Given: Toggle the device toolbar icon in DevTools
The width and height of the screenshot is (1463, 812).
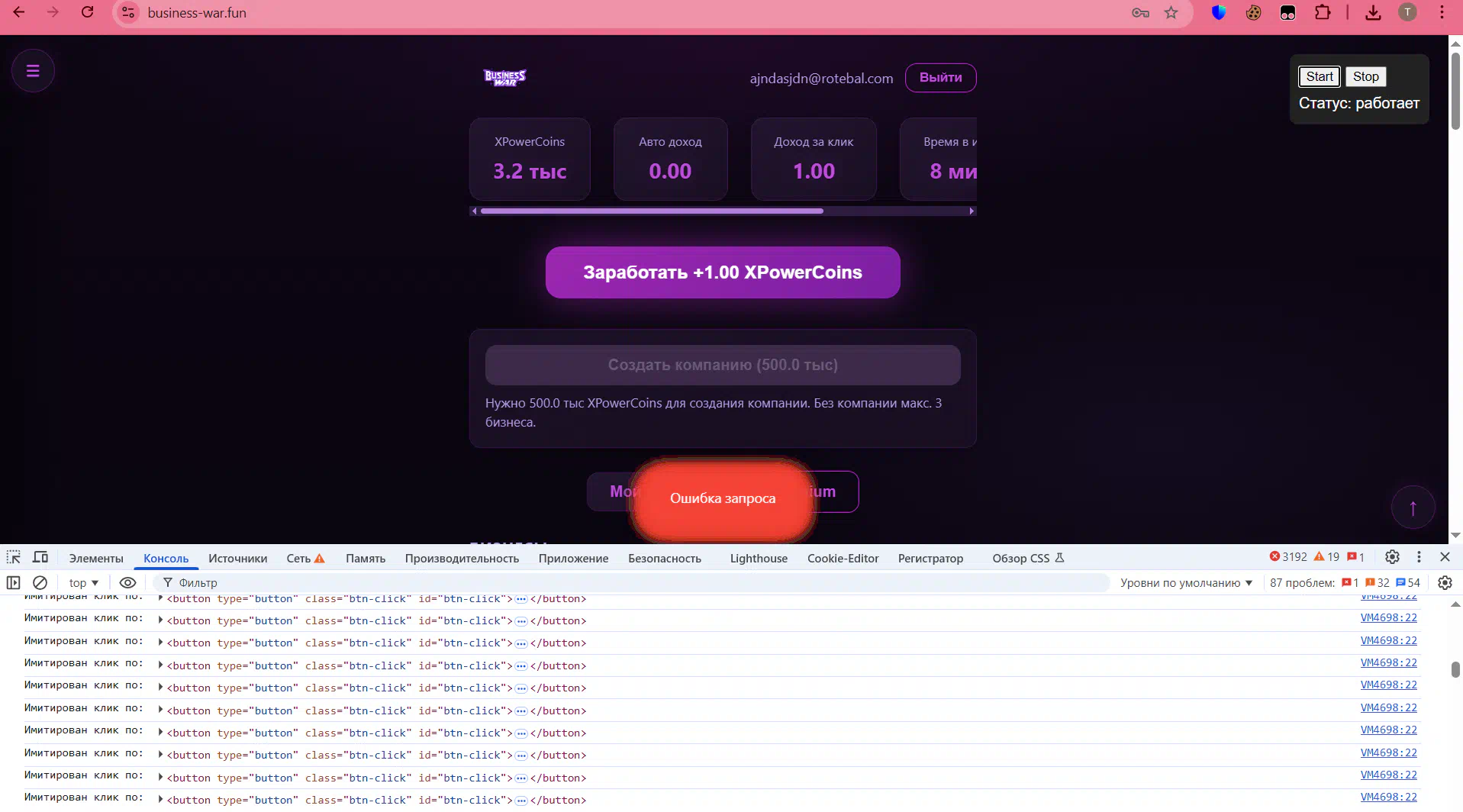Looking at the screenshot, I should click(x=40, y=557).
